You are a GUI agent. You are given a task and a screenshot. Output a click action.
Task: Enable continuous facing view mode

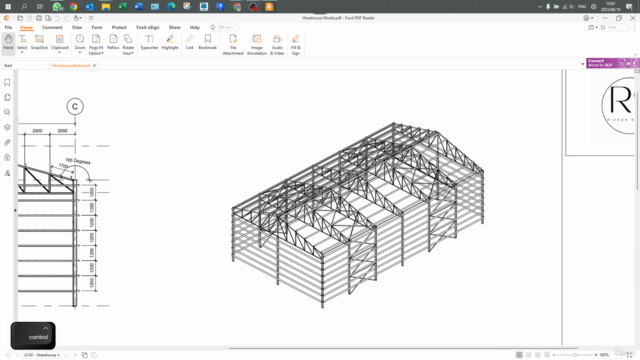547,355
